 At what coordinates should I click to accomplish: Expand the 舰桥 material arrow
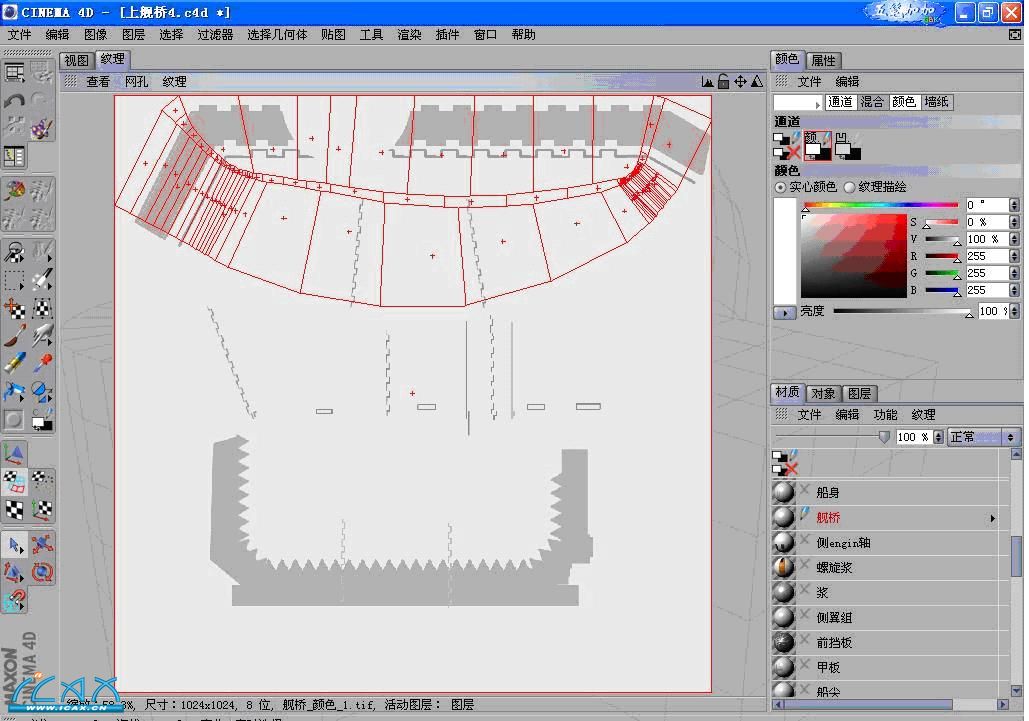pyautogui.click(x=993, y=518)
